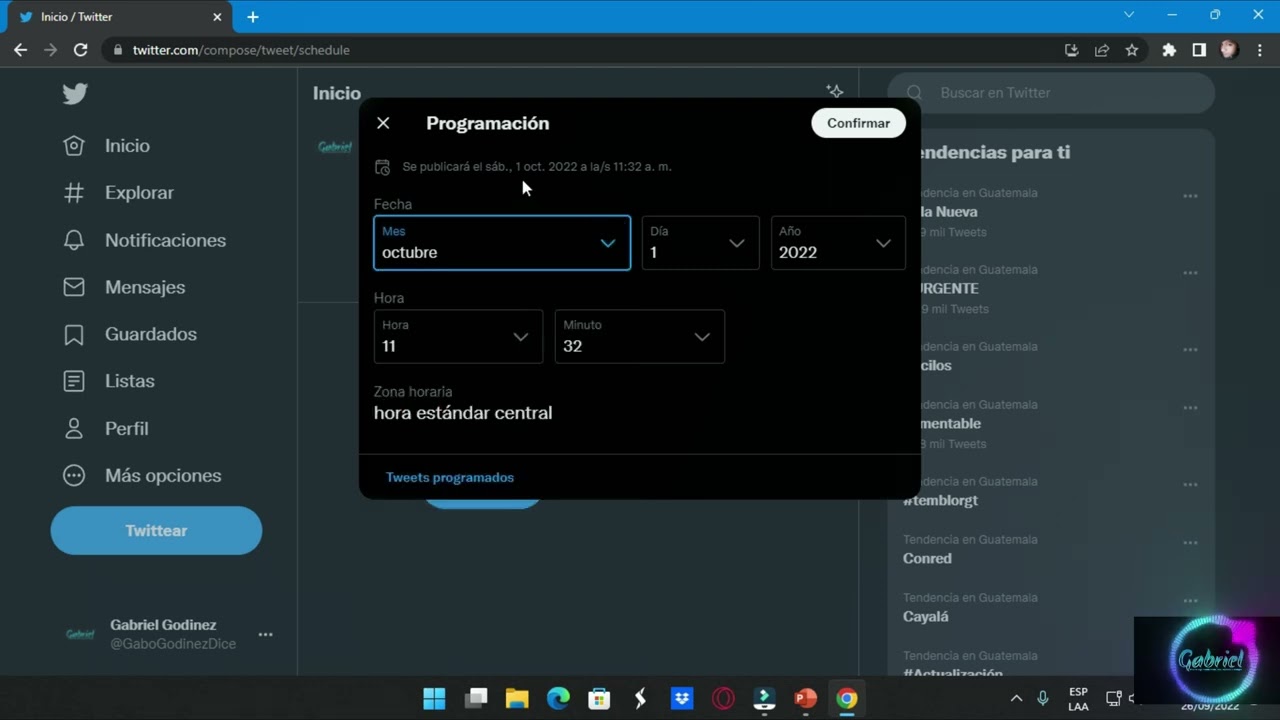
Task: Click the sparkle top tweets icon
Action: [x=834, y=92]
